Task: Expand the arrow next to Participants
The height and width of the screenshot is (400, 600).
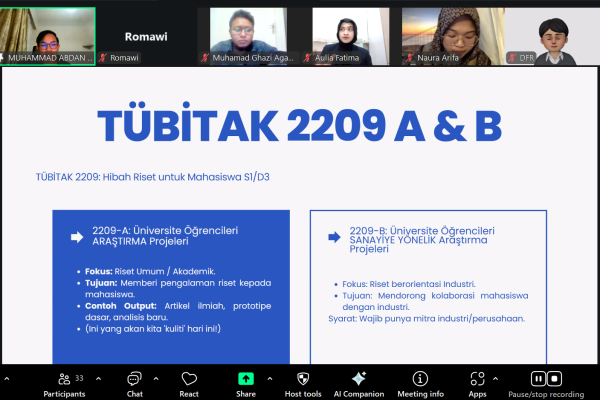Action: click(98, 378)
